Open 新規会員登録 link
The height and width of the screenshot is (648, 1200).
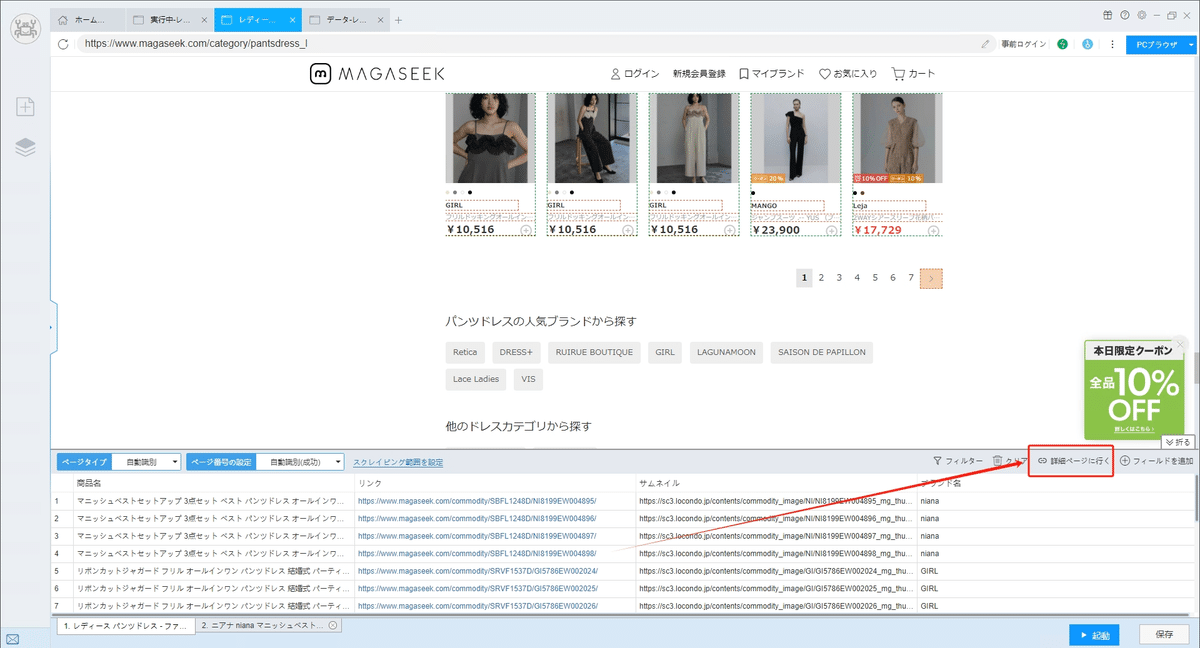click(x=699, y=73)
